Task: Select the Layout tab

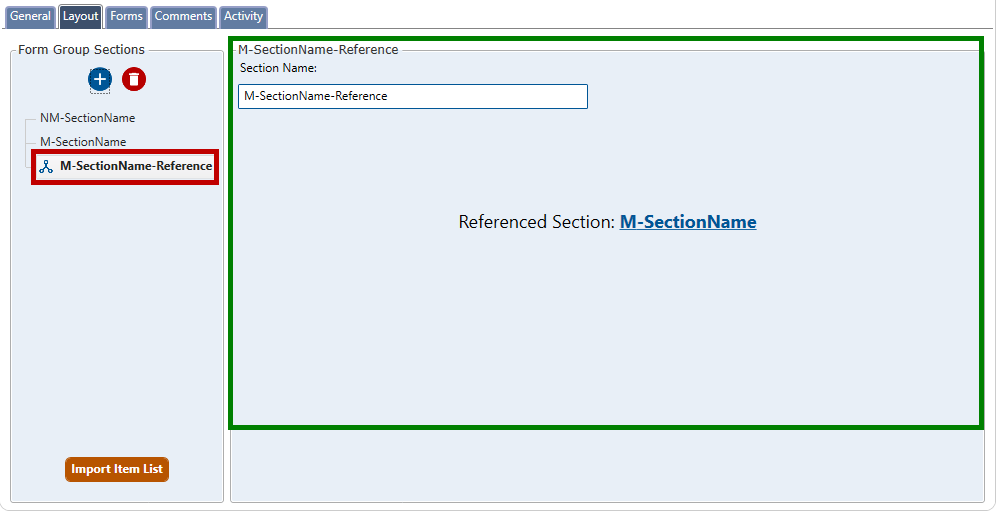Action: tap(80, 17)
